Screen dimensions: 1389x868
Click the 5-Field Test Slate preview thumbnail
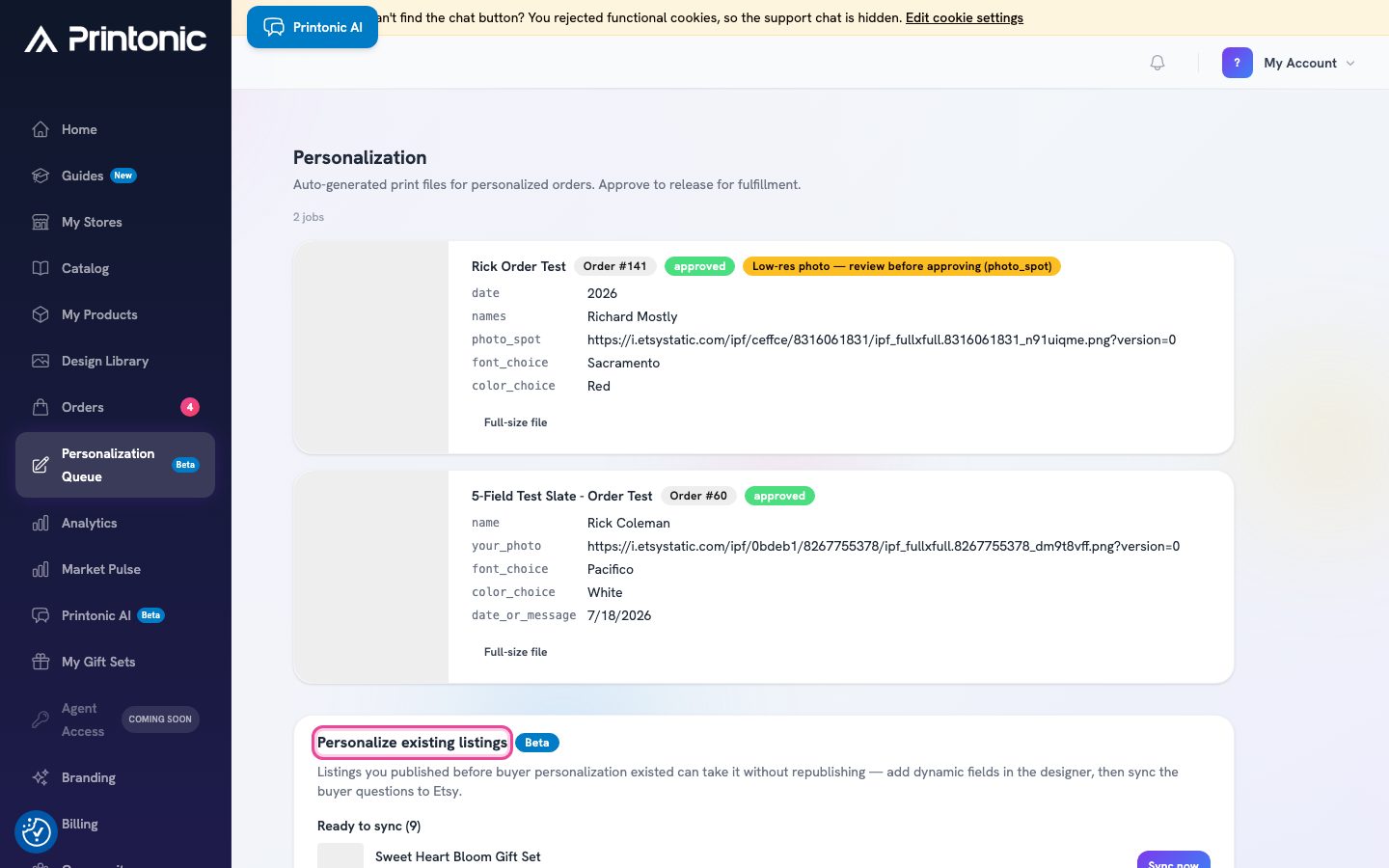(371, 577)
